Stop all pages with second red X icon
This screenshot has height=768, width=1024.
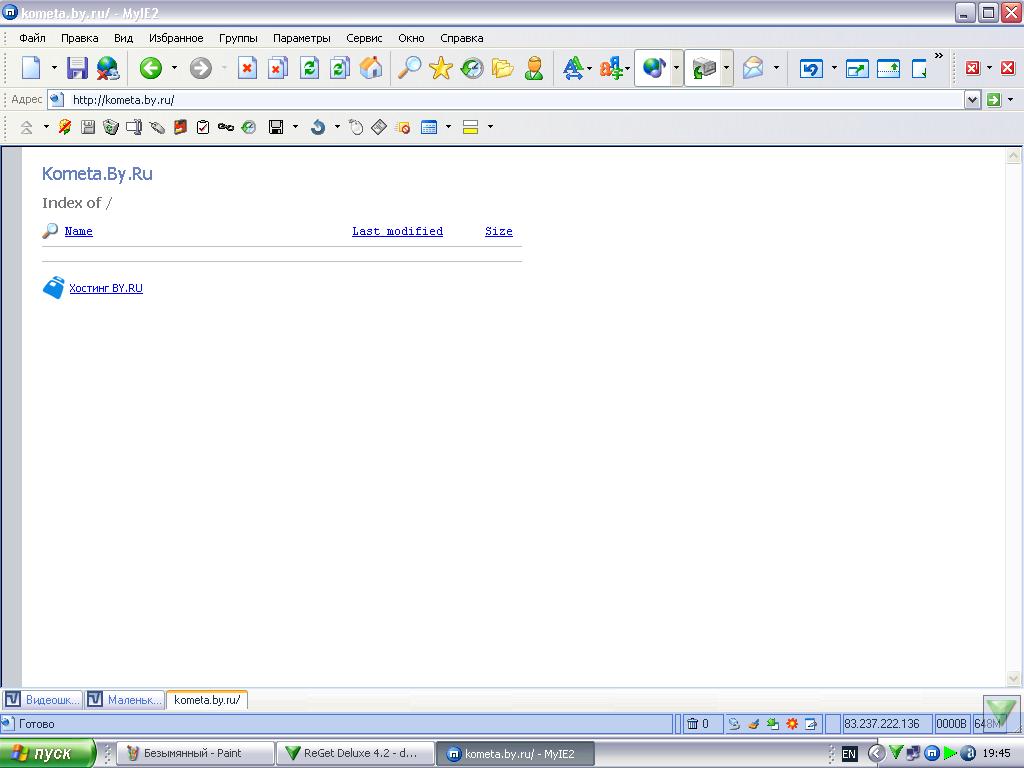pyautogui.click(x=278, y=67)
